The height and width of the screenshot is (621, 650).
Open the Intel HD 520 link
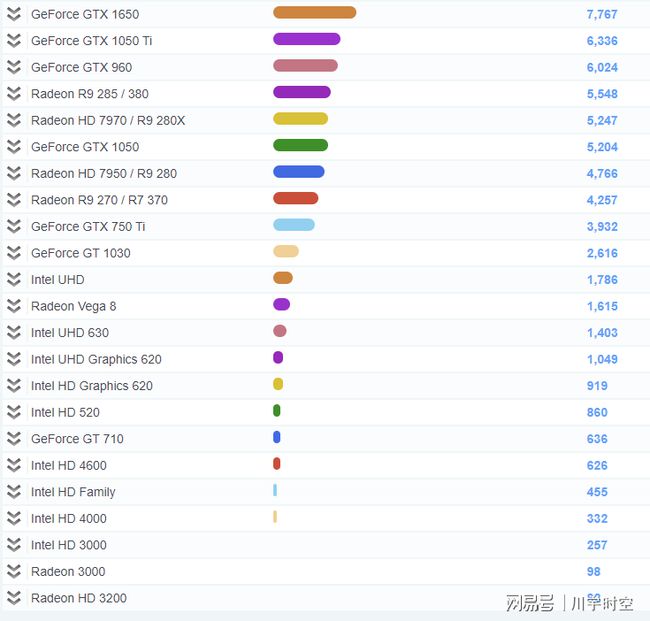coord(65,412)
